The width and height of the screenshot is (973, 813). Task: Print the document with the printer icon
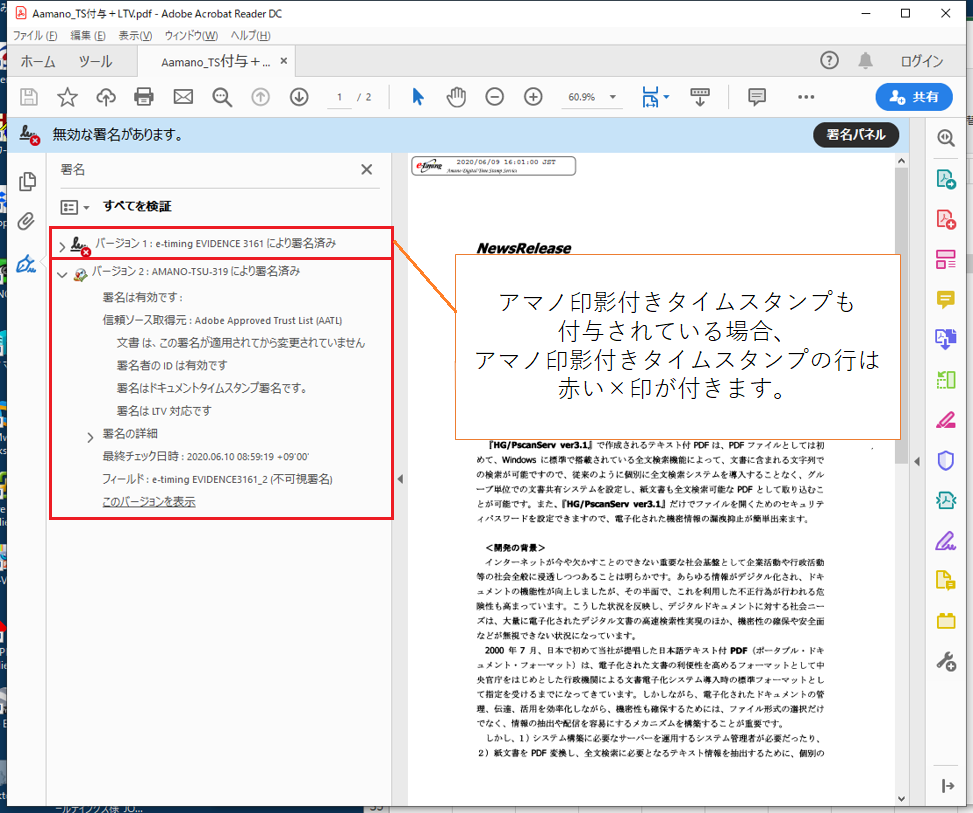click(144, 97)
